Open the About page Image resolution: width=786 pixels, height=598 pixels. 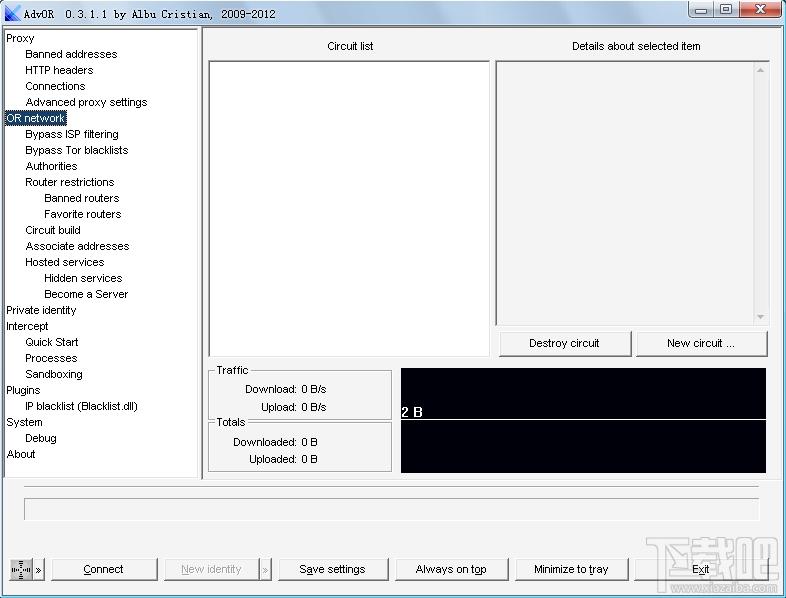[x=21, y=455]
